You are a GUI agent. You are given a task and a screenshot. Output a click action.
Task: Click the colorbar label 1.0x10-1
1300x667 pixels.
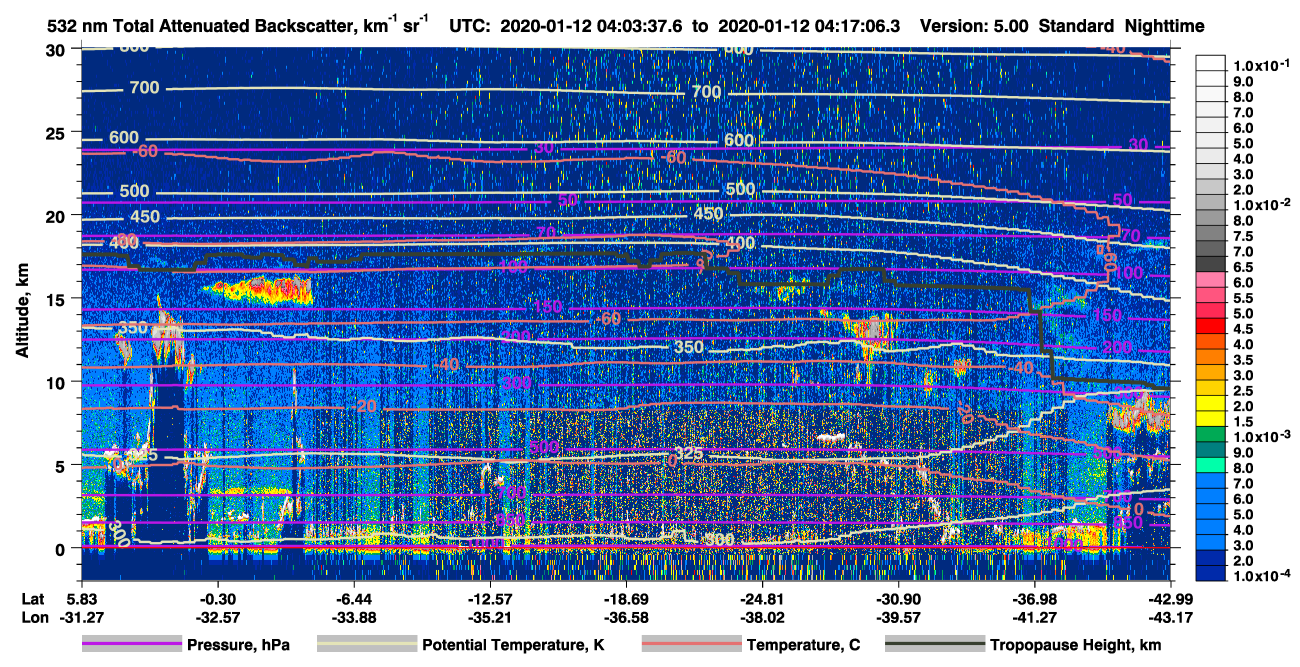point(1262,64)
